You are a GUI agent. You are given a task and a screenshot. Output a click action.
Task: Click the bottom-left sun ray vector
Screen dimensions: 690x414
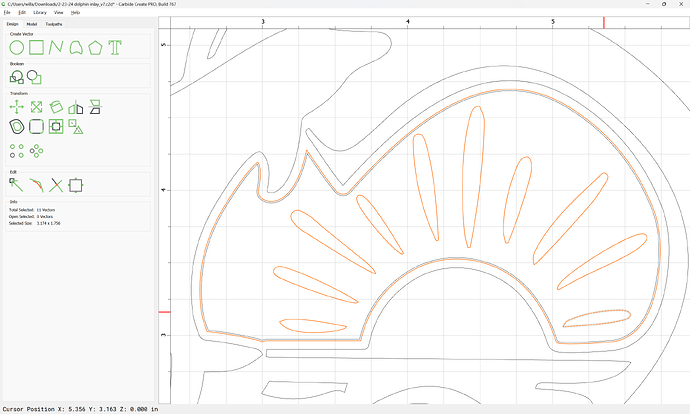pyautogui.click(x=312, y=326)
